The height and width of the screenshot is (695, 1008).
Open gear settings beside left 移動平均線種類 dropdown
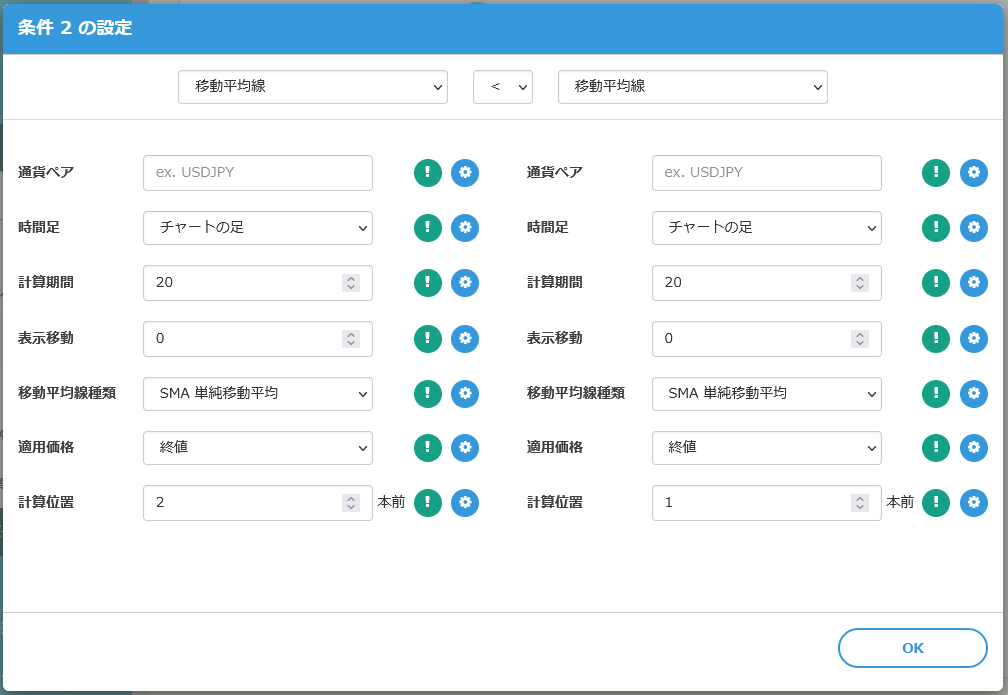pos(465,393)
